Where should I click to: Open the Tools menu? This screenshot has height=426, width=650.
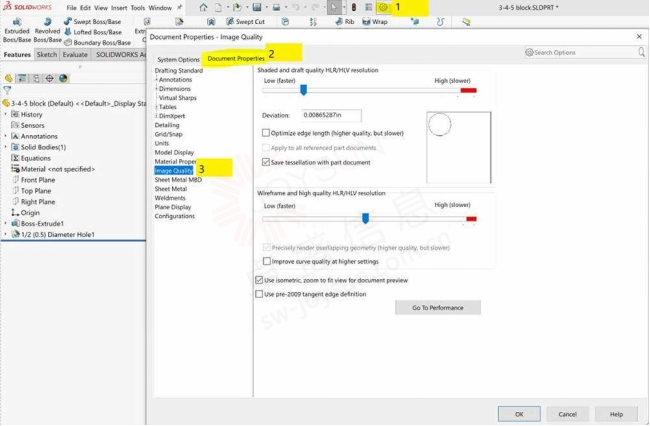pos(138,8)
